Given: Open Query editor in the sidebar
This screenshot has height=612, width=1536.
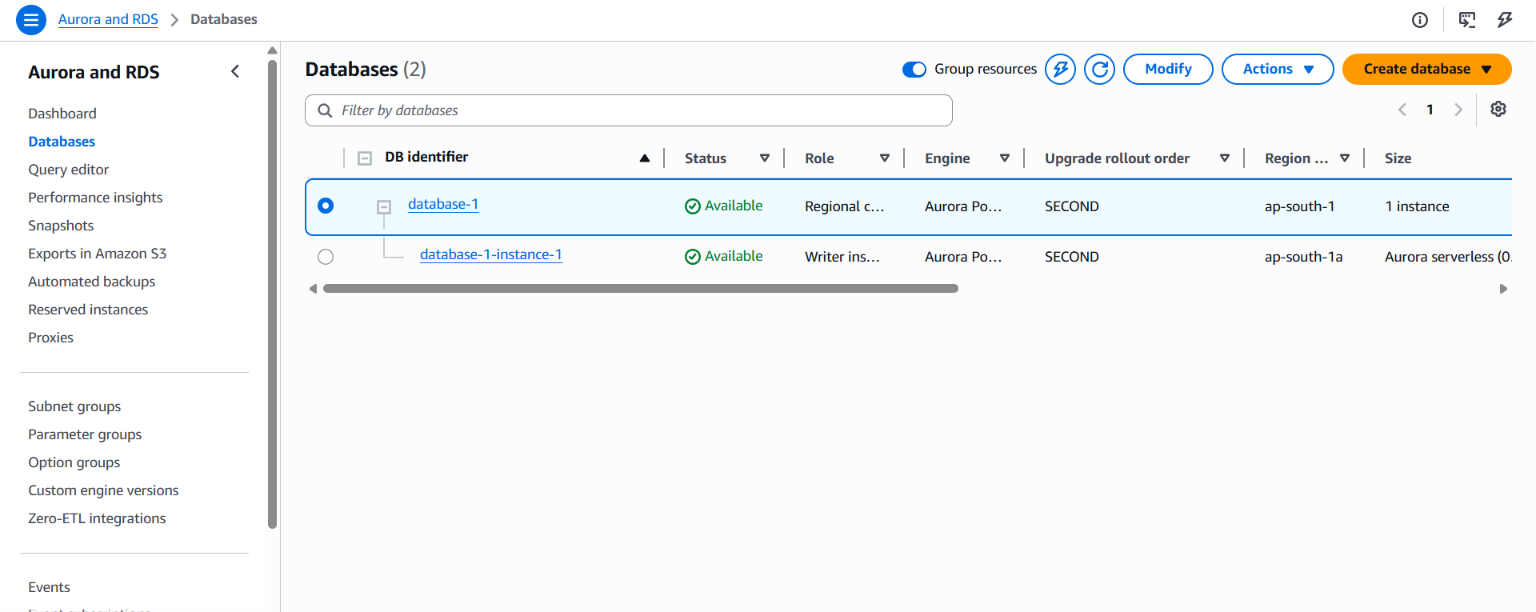Looking at the screenshot, I should 69,170.
